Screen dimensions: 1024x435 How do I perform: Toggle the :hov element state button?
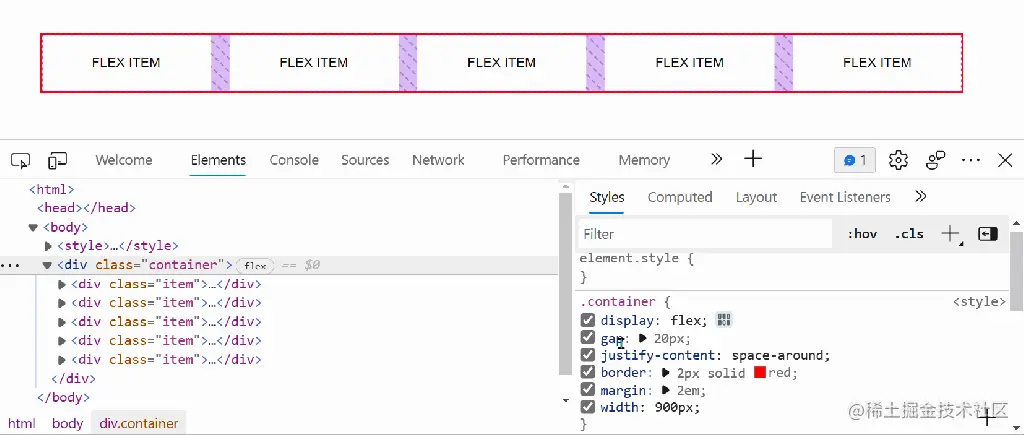coord(862,234)
